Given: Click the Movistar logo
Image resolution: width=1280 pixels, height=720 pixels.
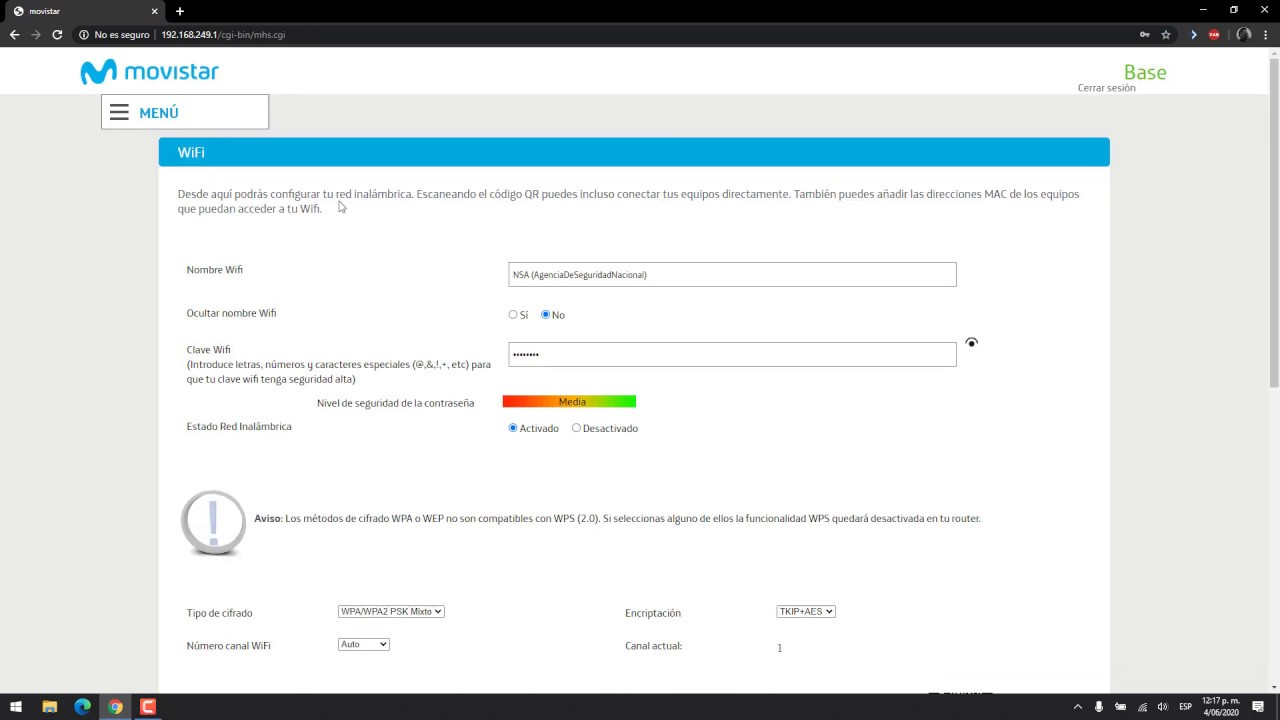Looking at the screenshot, I should tap(150, 72).
